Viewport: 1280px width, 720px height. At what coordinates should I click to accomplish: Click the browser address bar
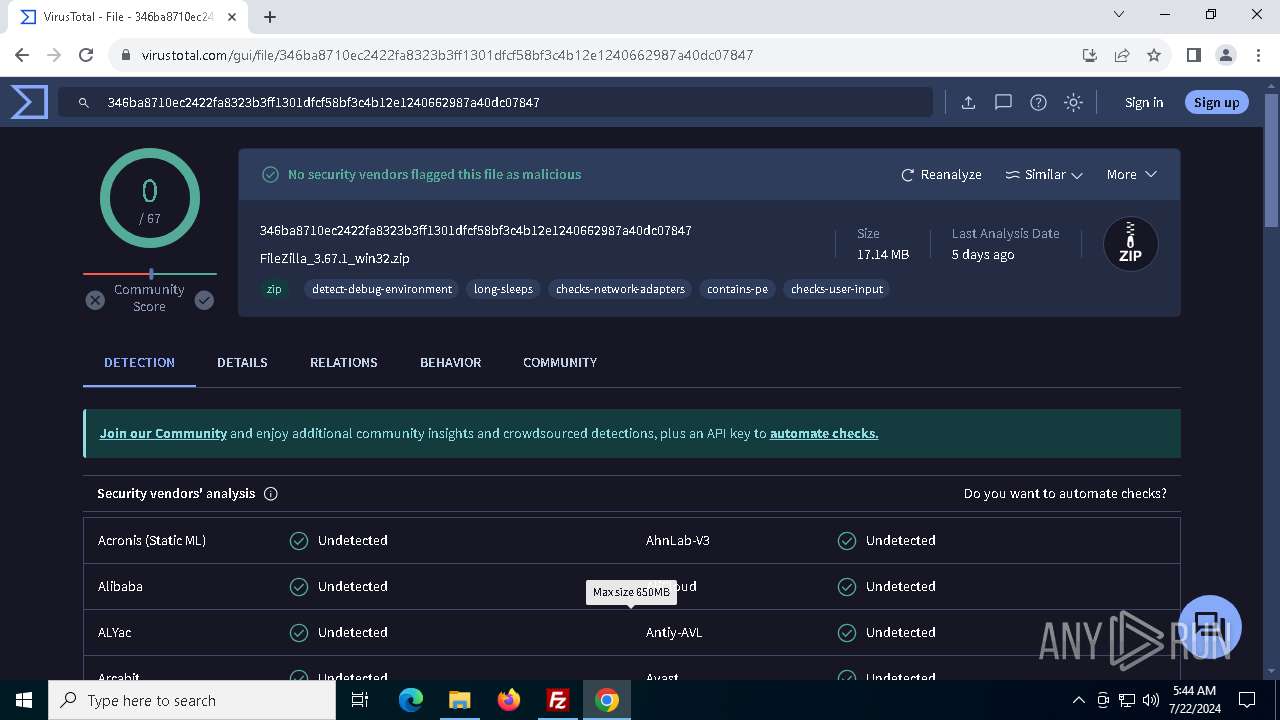[600, 55]
